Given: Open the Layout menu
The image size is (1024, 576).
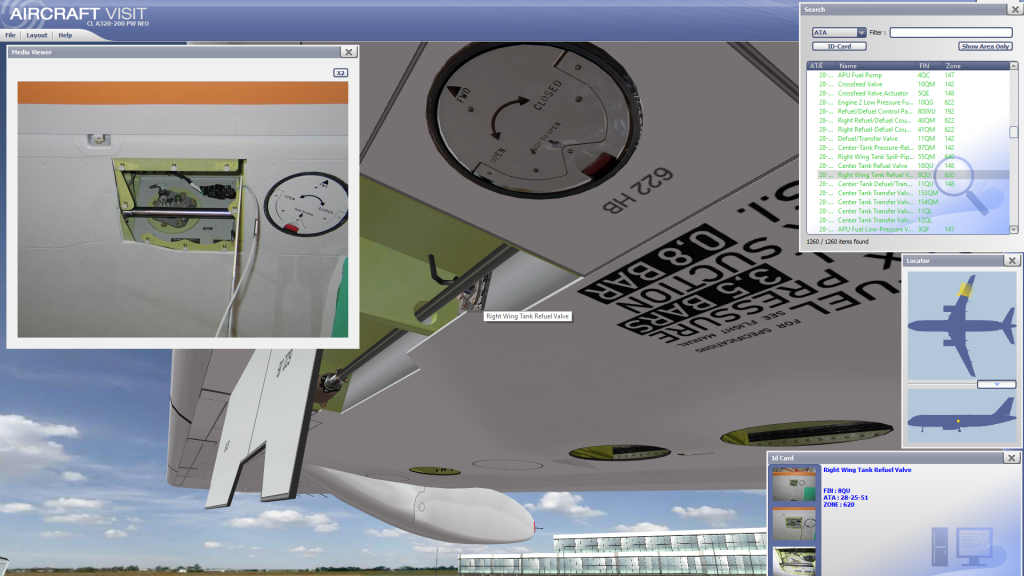Looking at the screenshot, I should tap(37, 35).
